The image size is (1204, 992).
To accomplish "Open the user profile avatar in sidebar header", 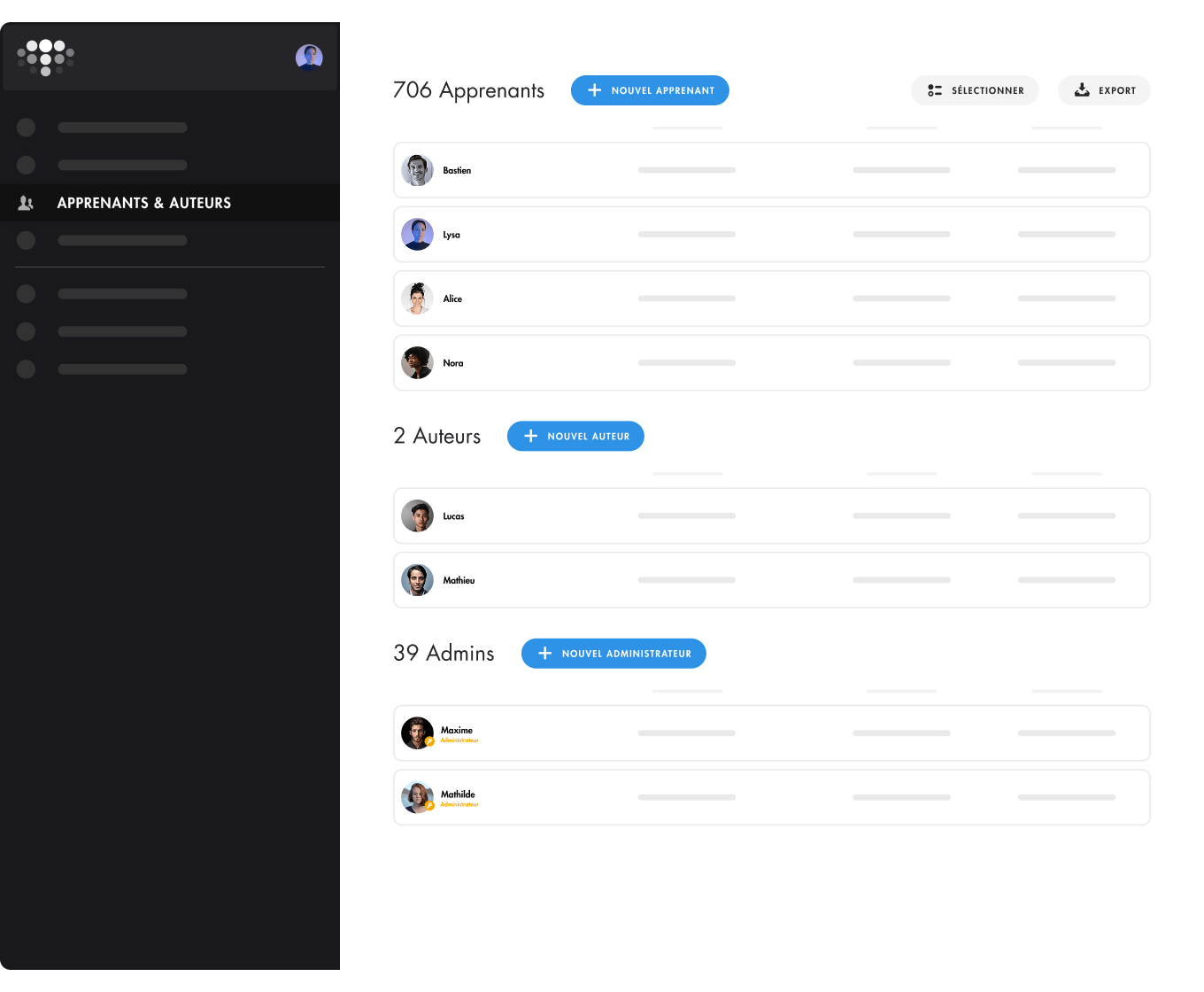I will [309, 58].
